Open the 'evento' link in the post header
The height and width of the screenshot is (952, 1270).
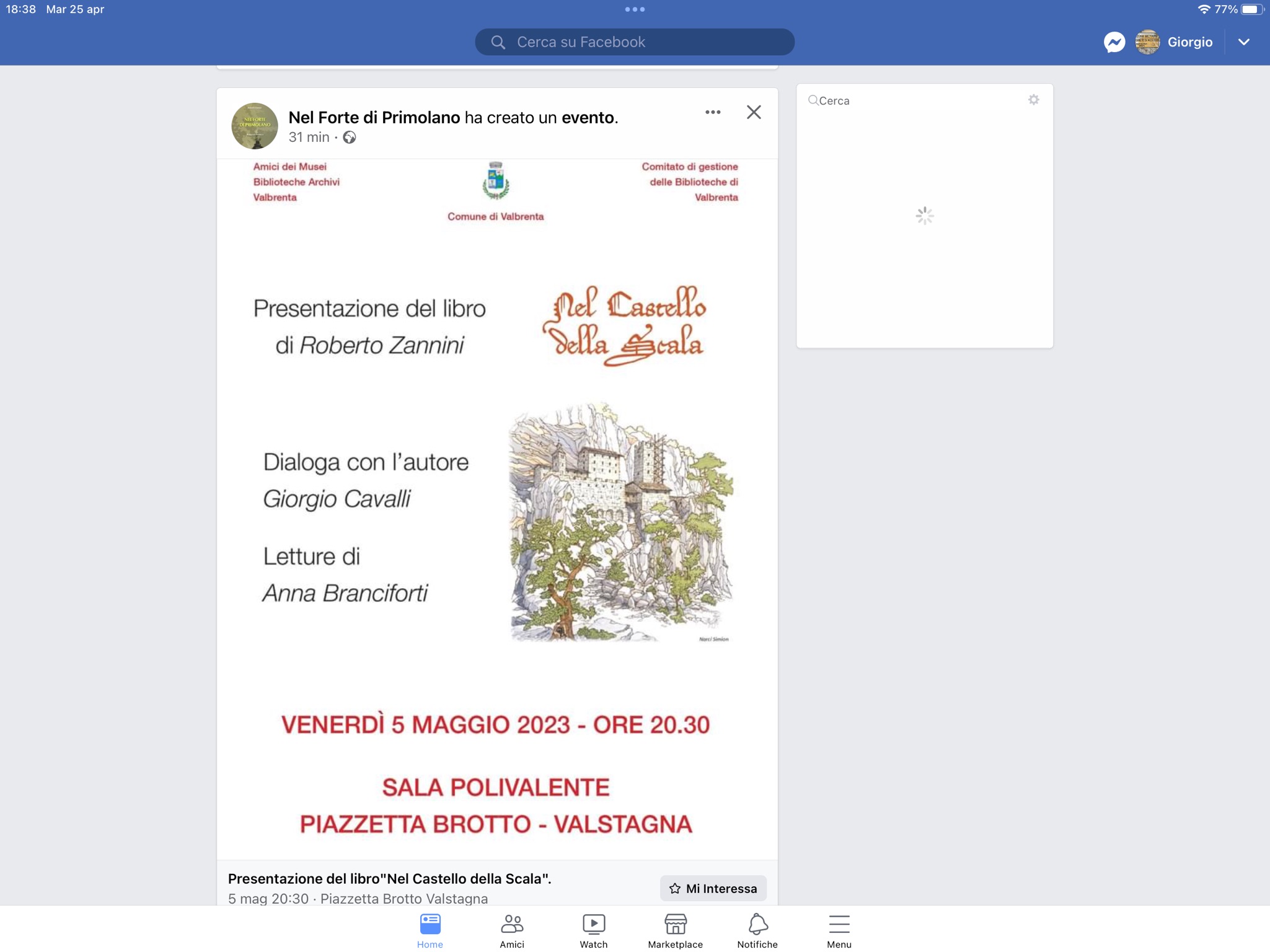588,117
